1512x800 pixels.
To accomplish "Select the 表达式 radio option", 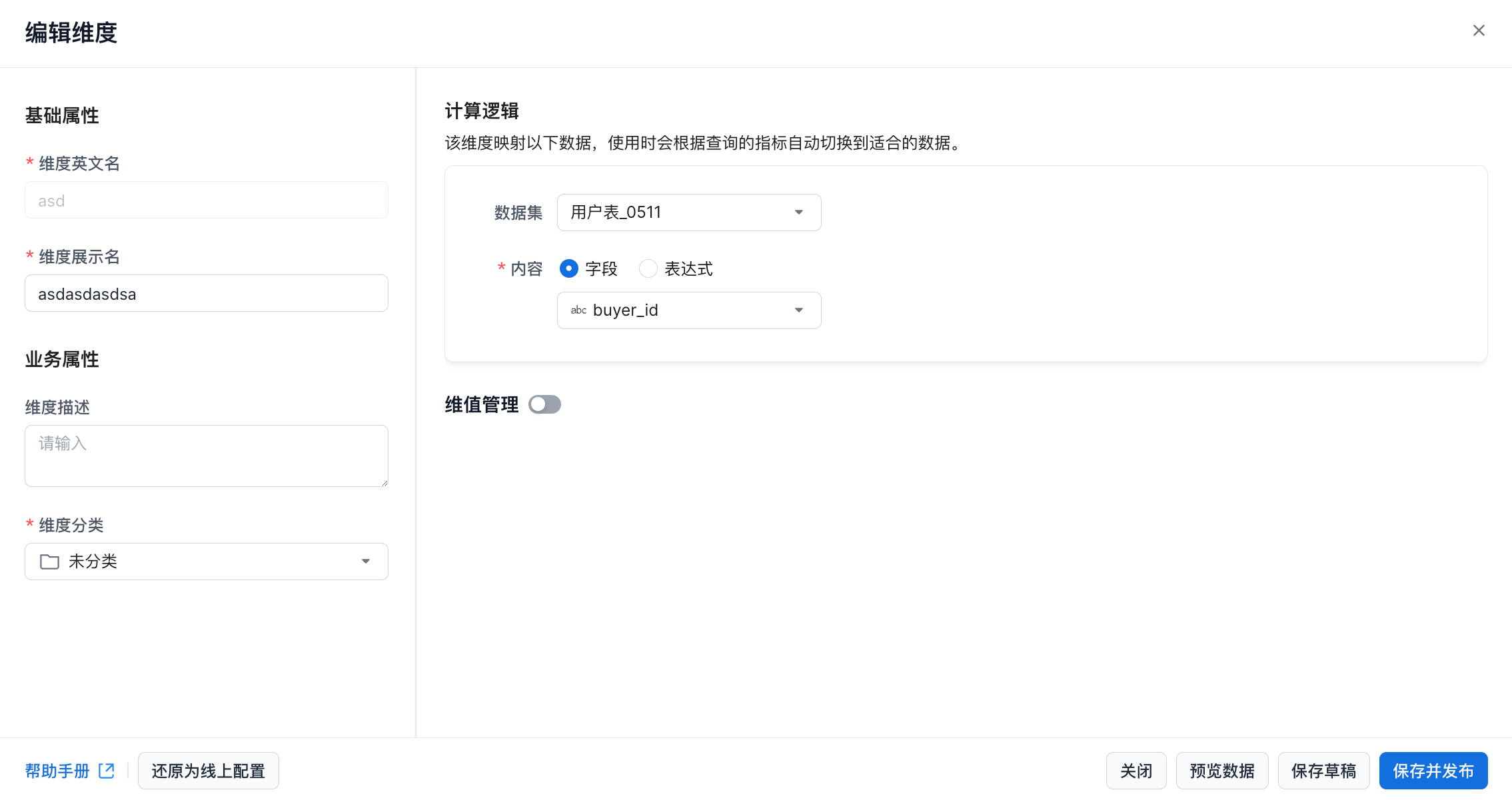I will pyautogui.click(x=648, y=268).
